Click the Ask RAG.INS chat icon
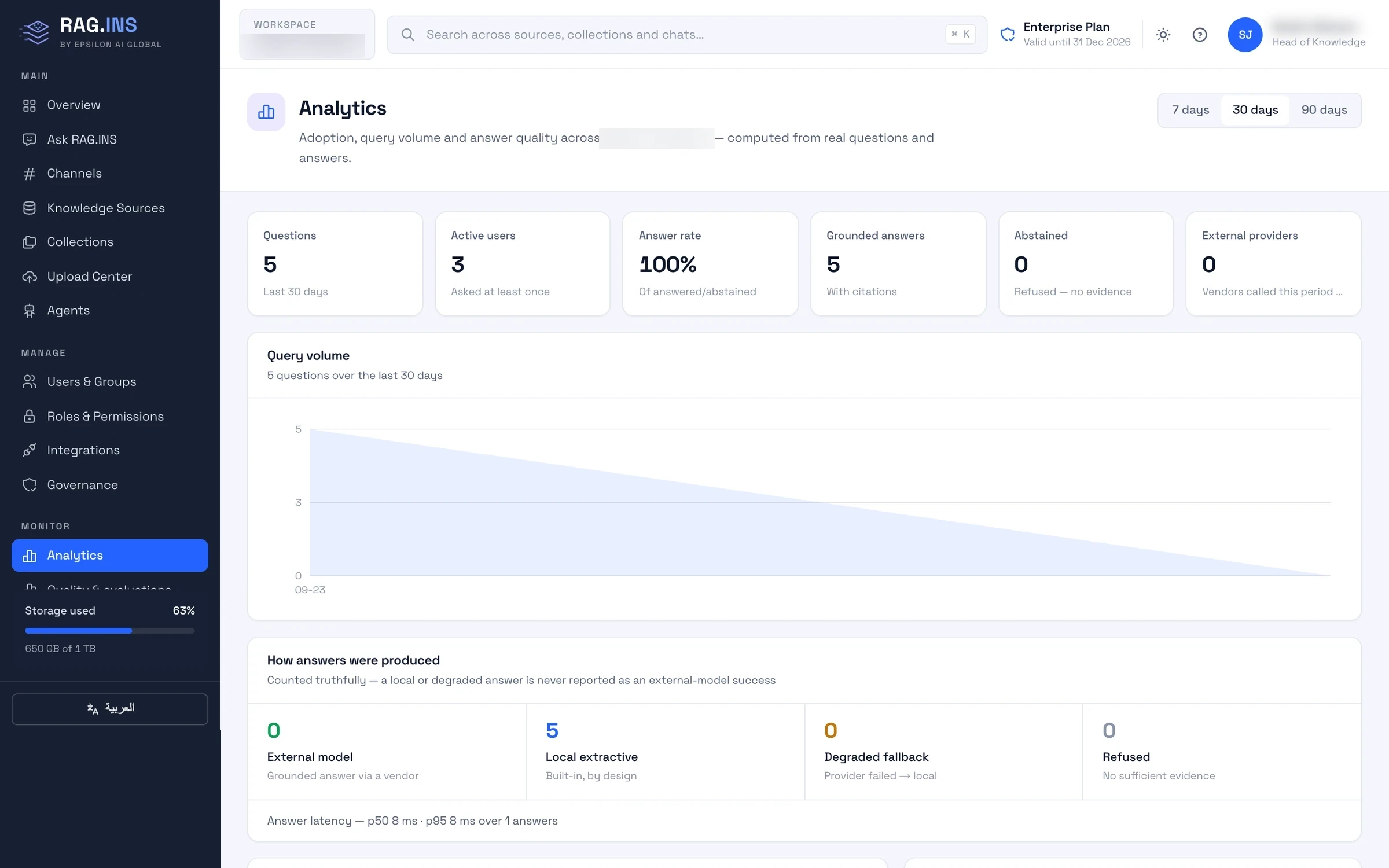This screenshot has width=1389, height=868. pos(30,139)
